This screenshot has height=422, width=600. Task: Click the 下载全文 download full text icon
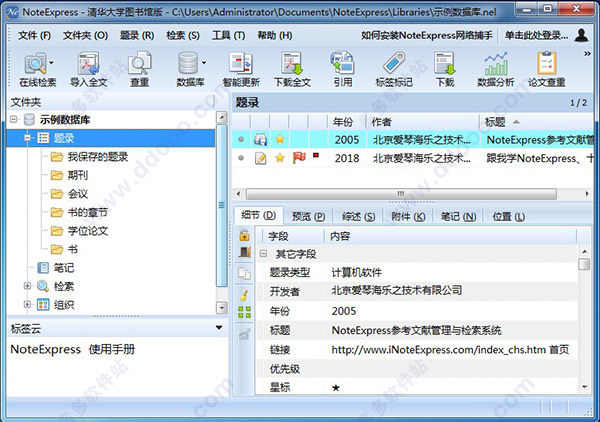(x=292, y=64)
